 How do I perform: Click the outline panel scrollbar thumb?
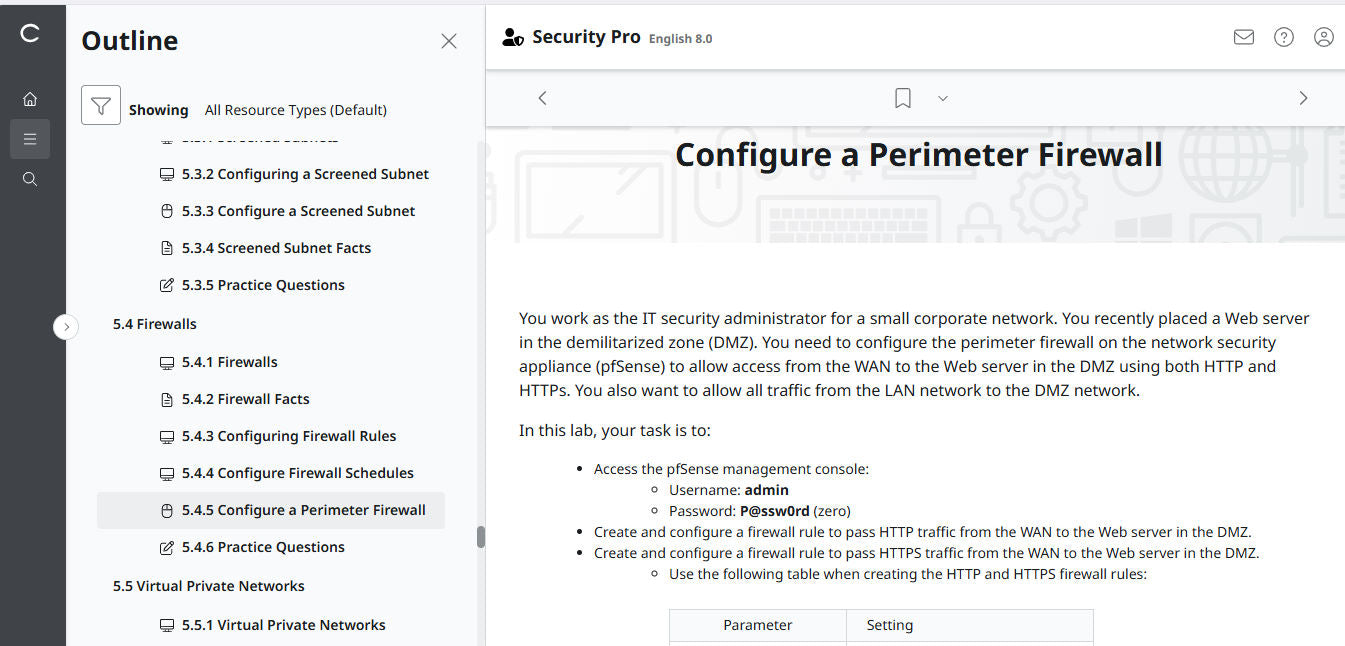point(480,537)
